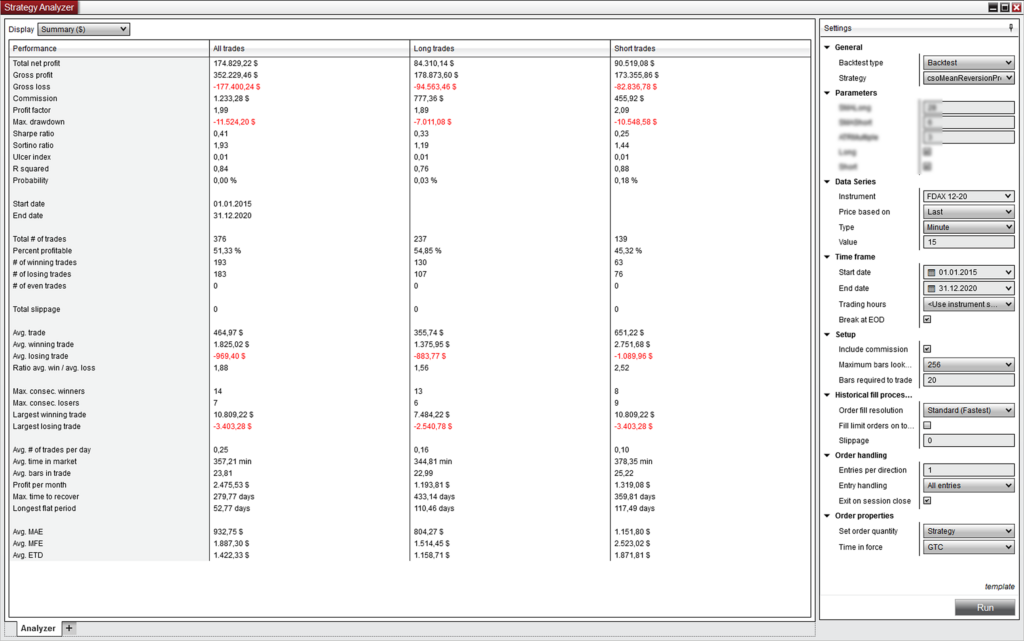Collapse the Order properties section
The height and width of the screenshot is (641, 1024).
(x=827, y=516)
